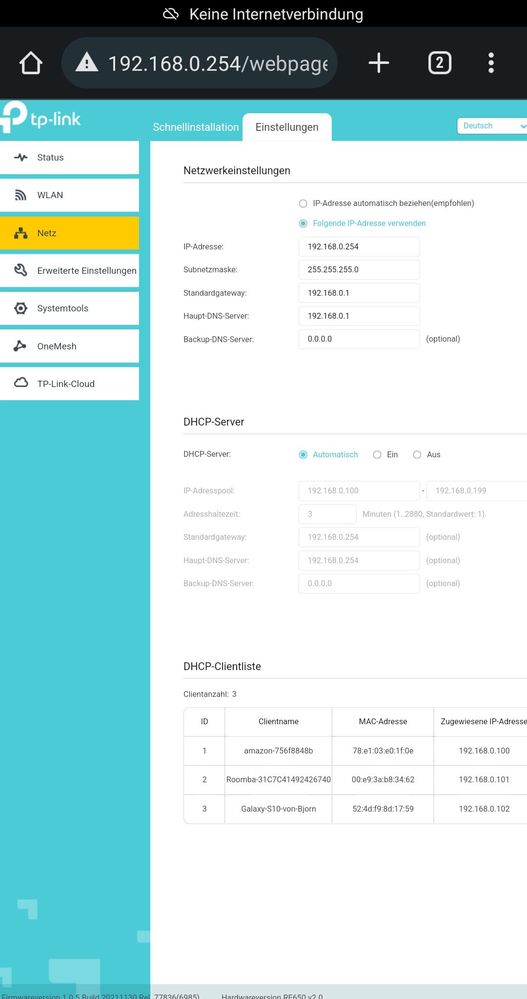Click the Subnetzmaske field 255.255.255.0
This screenshot has width=527, height=999.
359,270
